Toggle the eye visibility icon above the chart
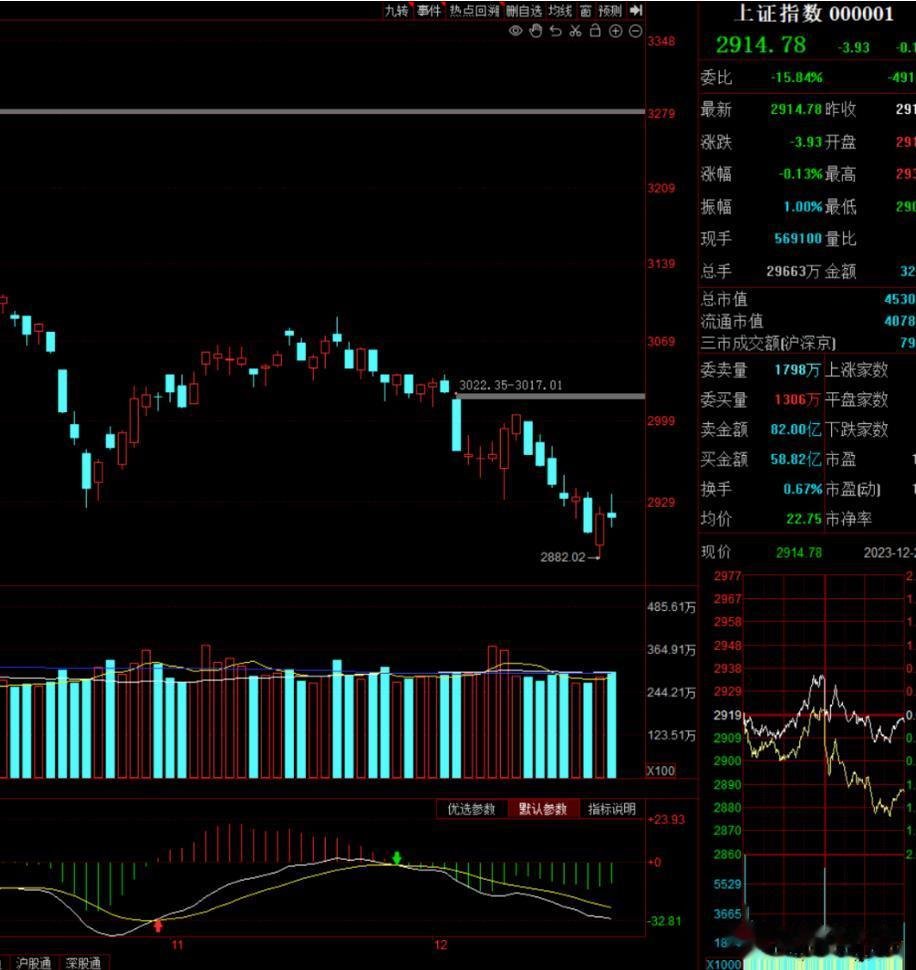 515,31
